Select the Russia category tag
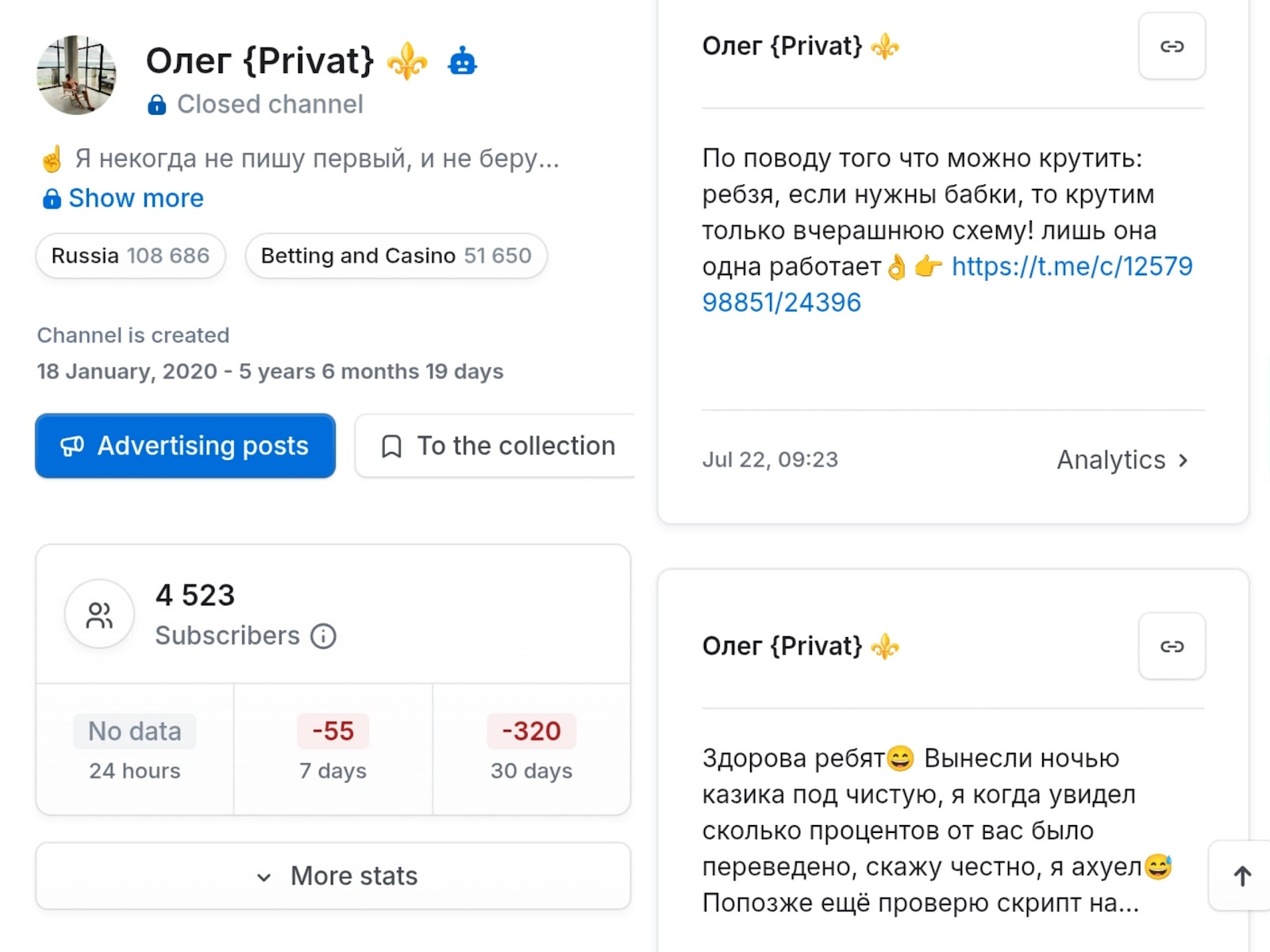The height and width of the screenshot is (952, 1270). (x=130, y=255)
